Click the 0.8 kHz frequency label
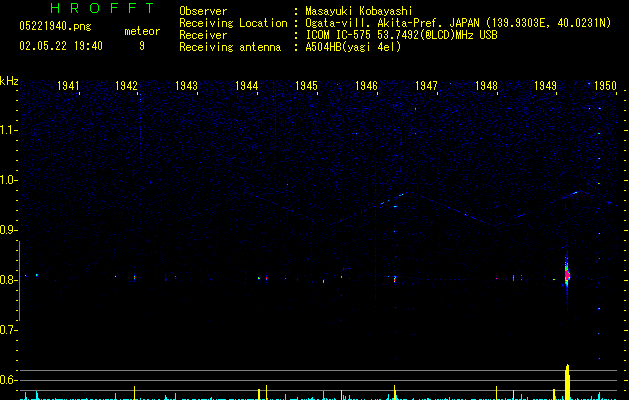Screen dimensions: 629x400 [x=8, y=280]
